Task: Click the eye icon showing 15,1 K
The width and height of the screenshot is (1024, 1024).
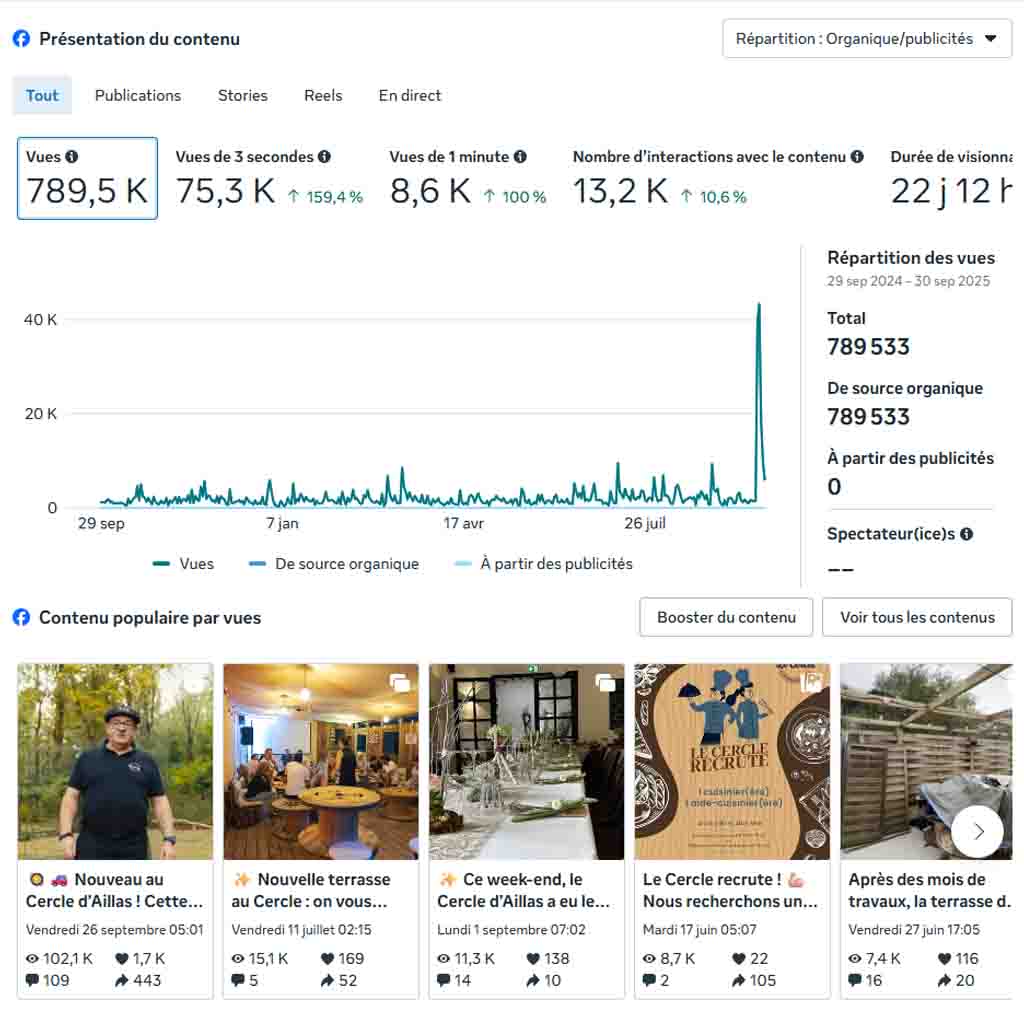Action: click(238, 959)
